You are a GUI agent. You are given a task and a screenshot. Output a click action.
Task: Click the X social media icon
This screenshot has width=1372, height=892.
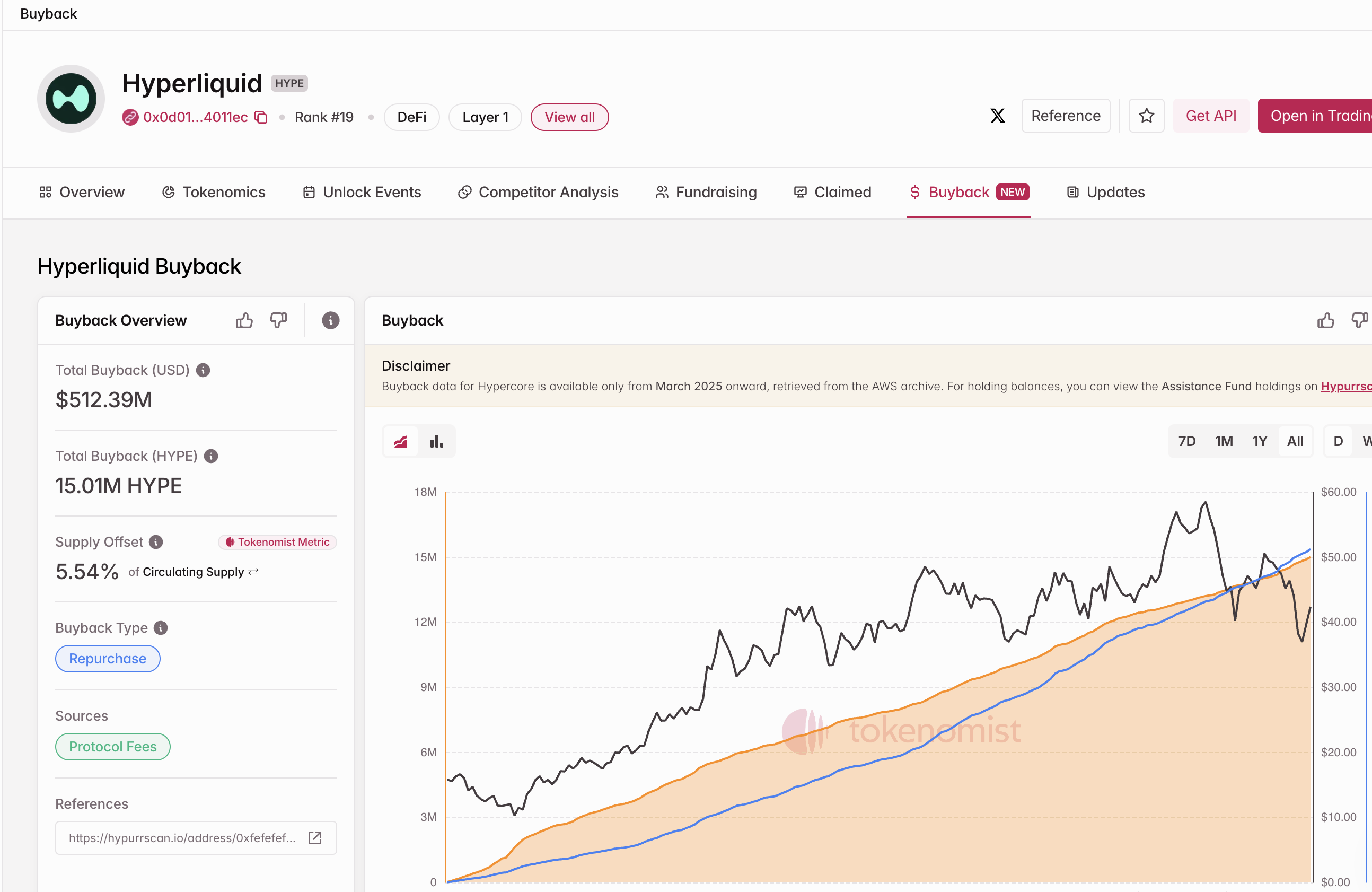coord(998,115)
